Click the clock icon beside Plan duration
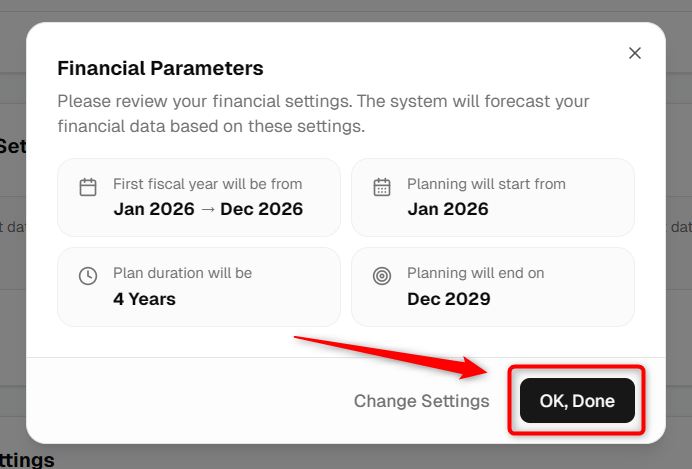This screenshot has height=469, width=692. point(88,276)
